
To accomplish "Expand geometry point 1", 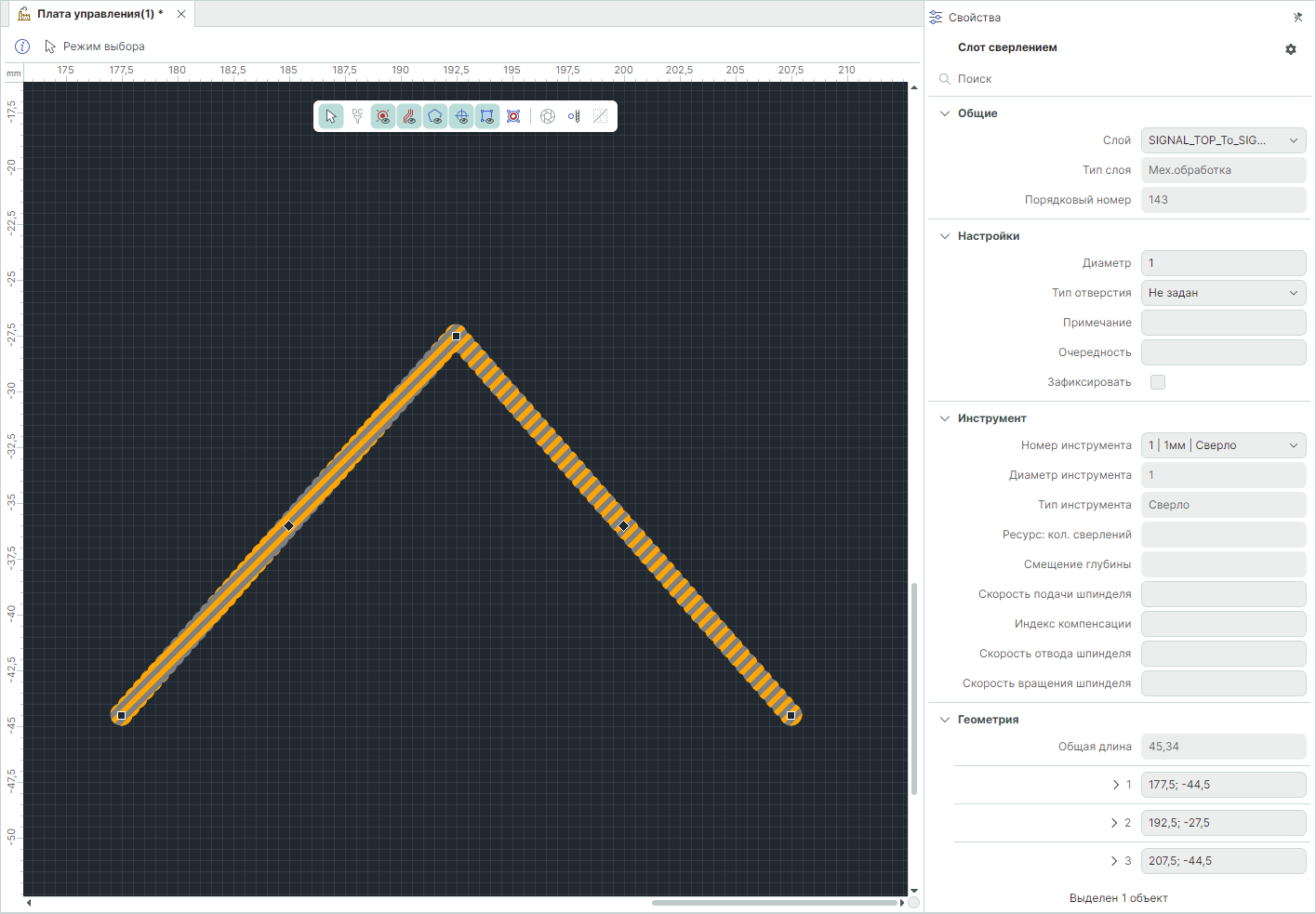I will (1115, 785).
